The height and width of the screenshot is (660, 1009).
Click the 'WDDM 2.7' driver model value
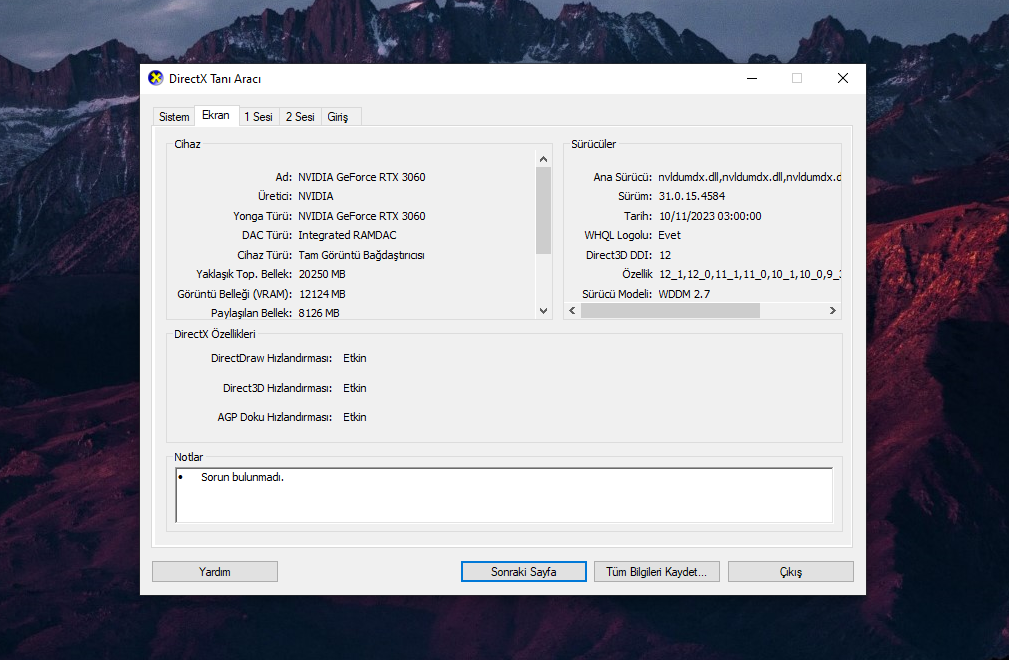coord(684,294)
